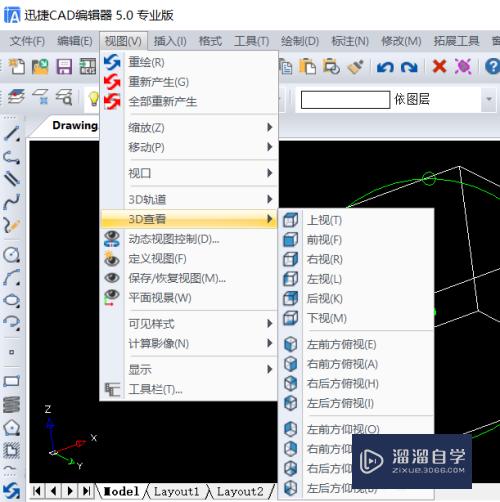Choose 工具栏(T)... menu entry
The height and width of the screenshot is (502, 500).
pos(189,389)
